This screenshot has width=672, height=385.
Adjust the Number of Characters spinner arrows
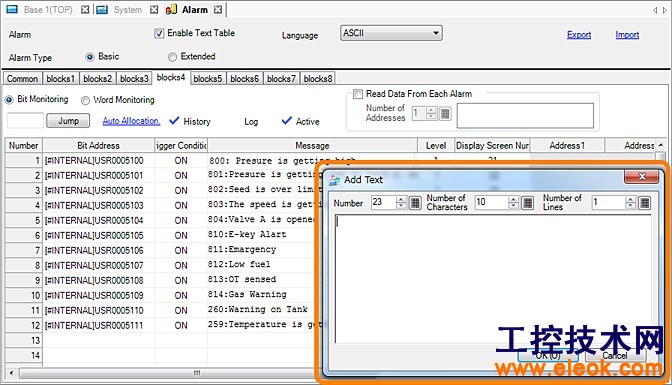[x=513, y=203]
